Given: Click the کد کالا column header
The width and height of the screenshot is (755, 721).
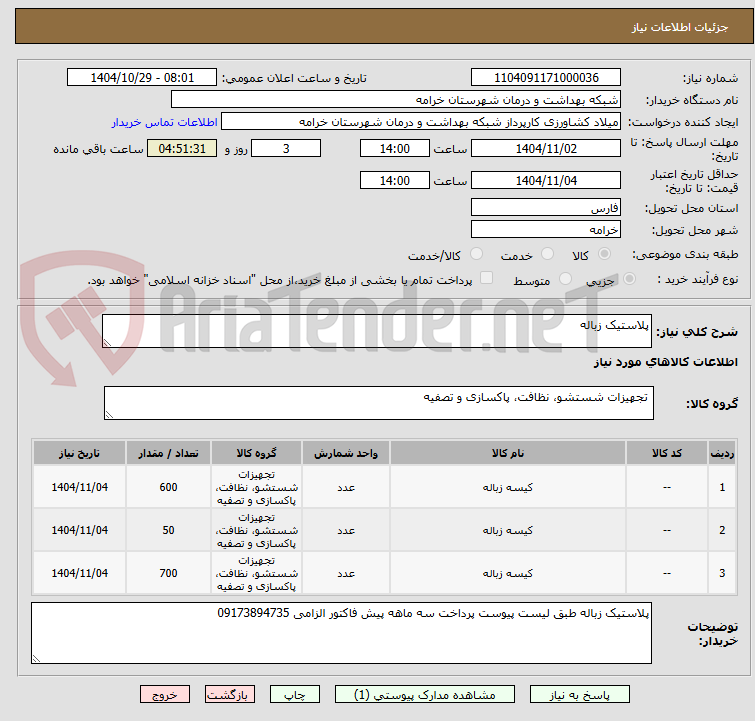Looking at the screenshot, I should [666, 453].
